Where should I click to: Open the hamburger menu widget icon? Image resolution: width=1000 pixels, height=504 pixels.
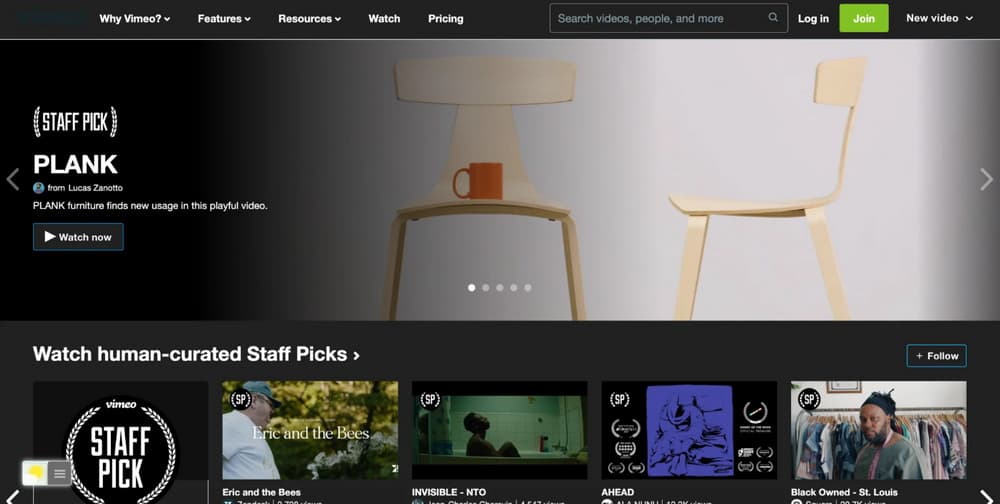[x=60, y=473]
